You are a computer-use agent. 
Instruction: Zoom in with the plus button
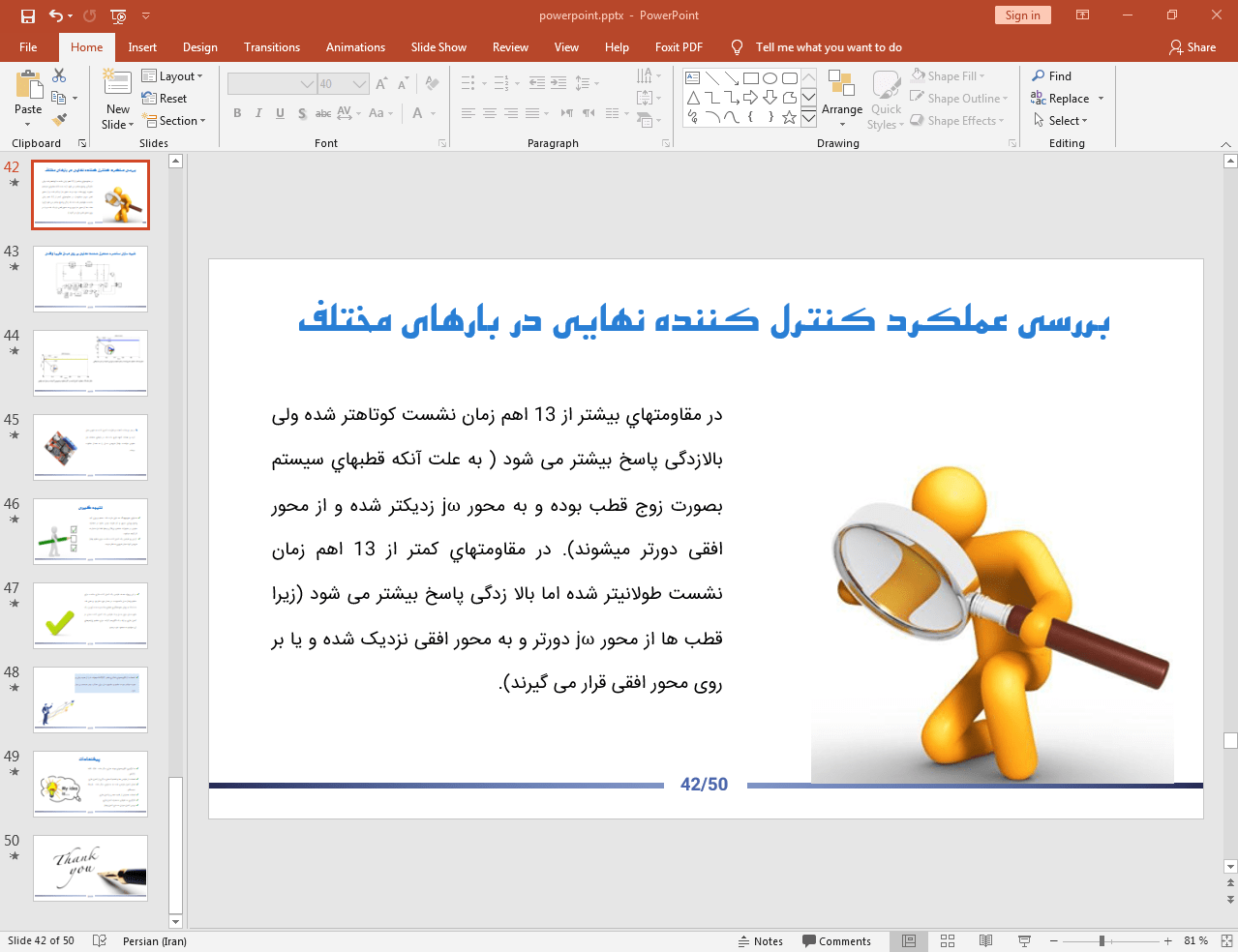point(1168,940)
